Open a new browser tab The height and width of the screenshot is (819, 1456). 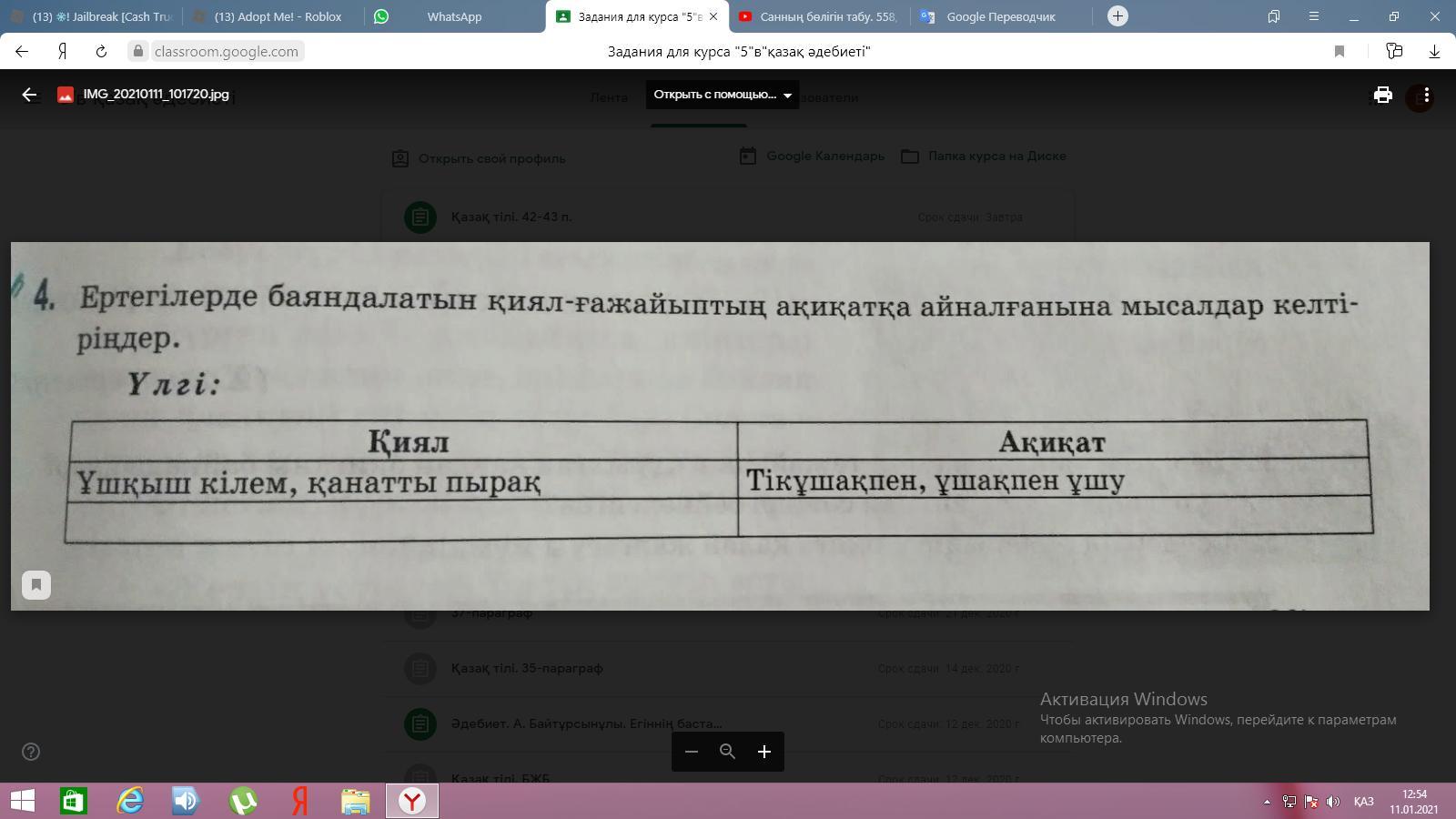tap(1117, 16)
